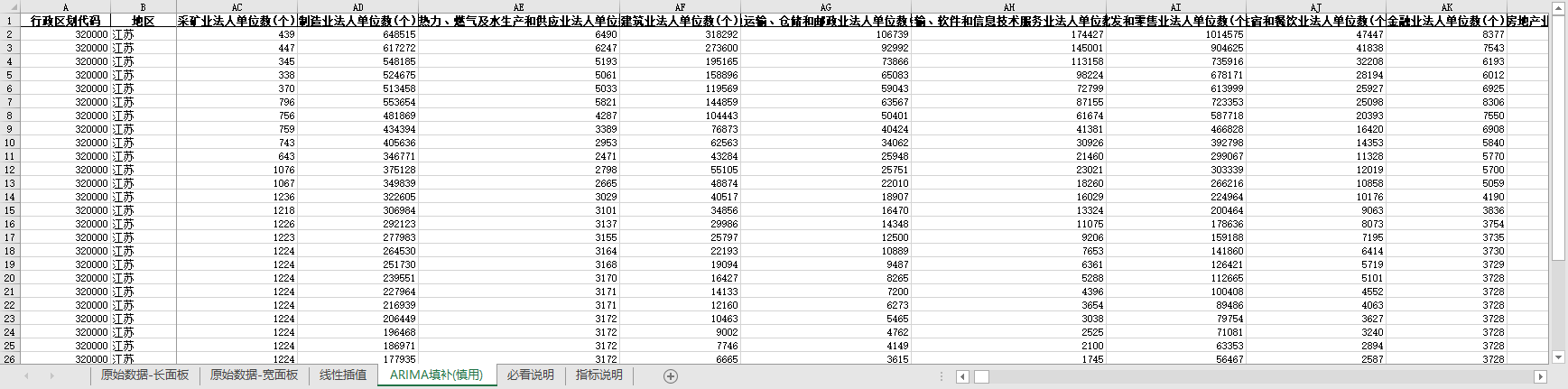This screenshot has height=389, width=1568.
Task: Click cell value 2471 in column AE
Action: pyautogui.click(x=519, y=156)
